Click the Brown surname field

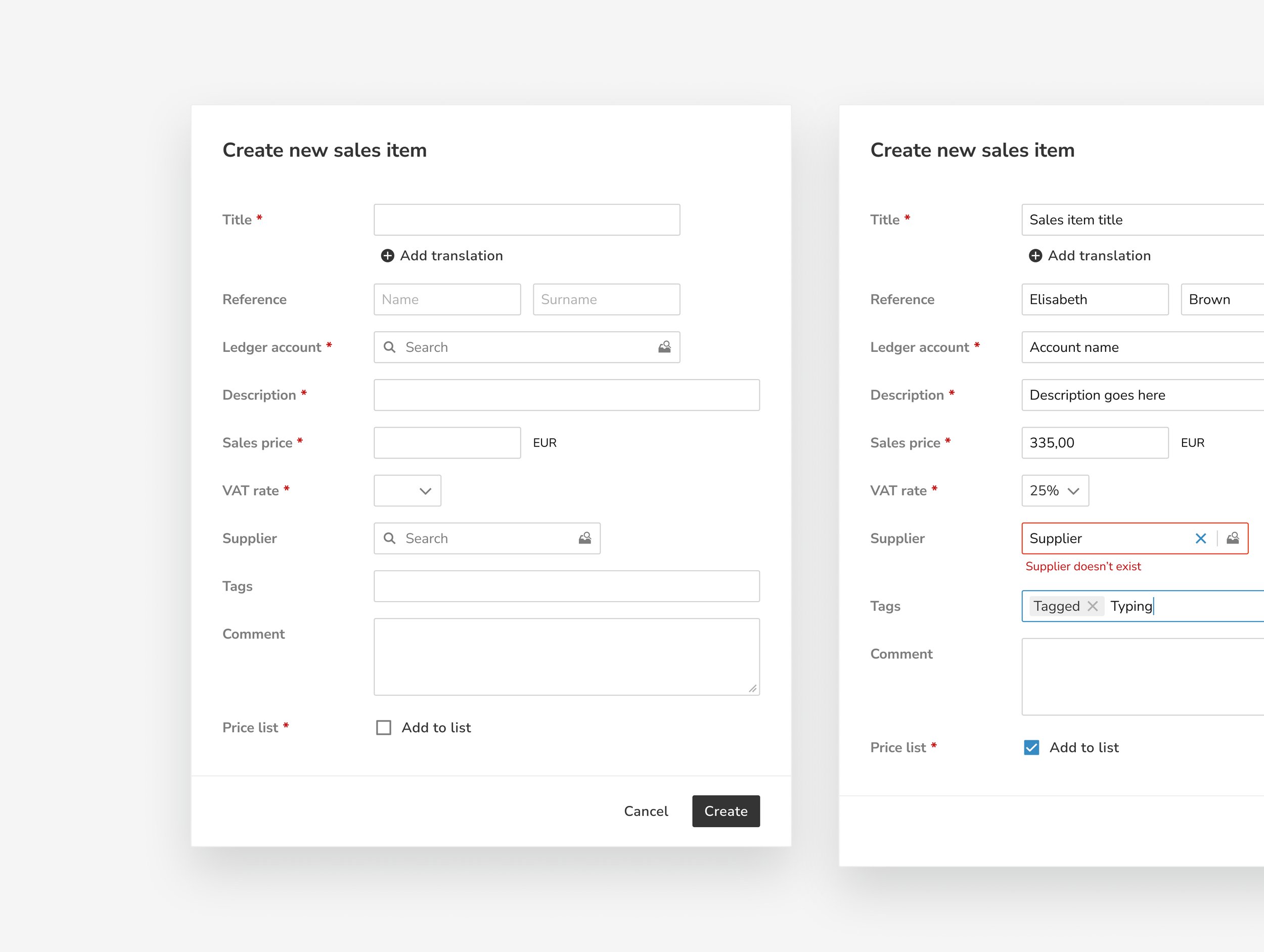click(1222, 299)
